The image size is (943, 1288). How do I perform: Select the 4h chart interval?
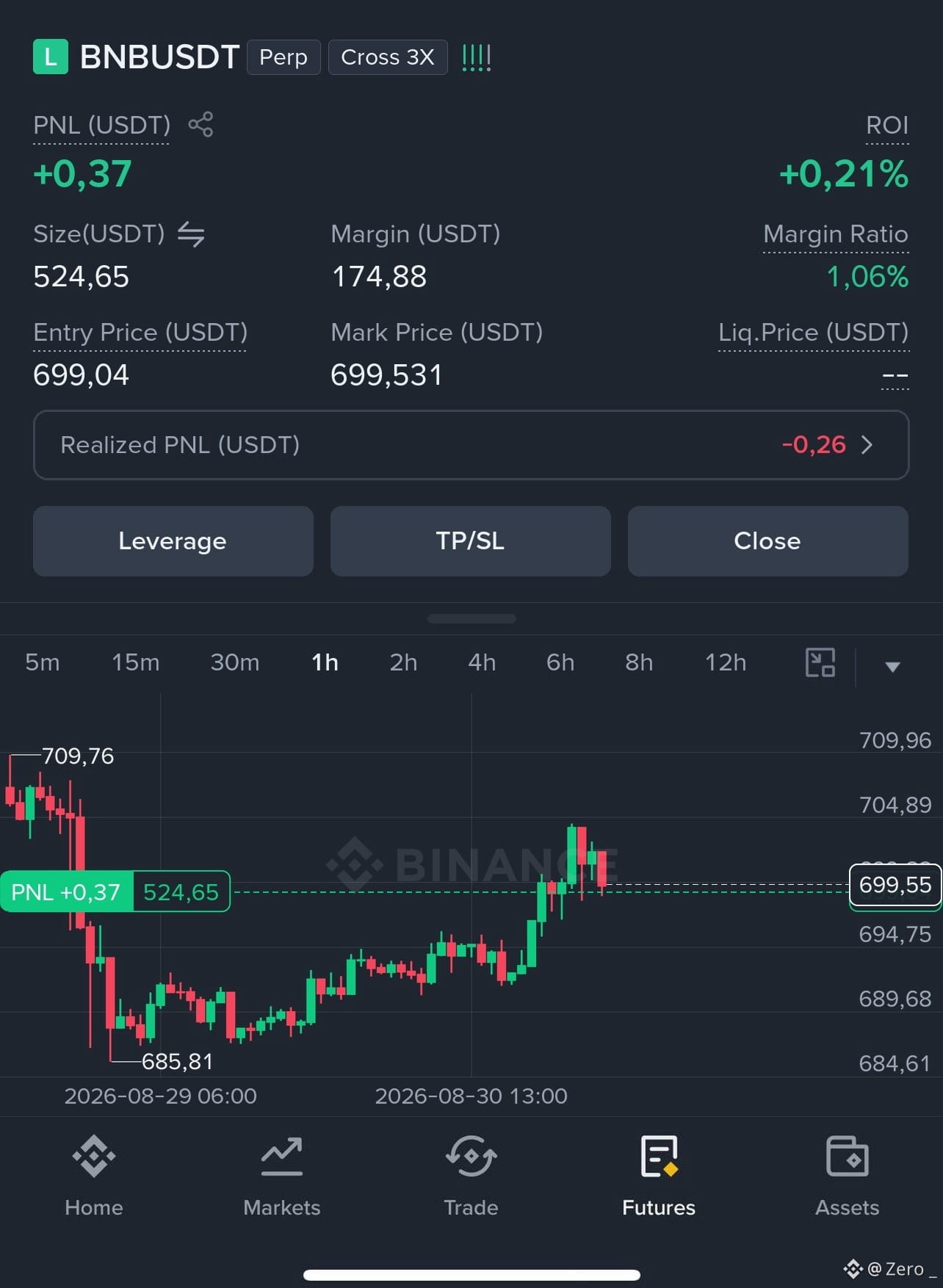pyautogui.click(x=482, y=662)
